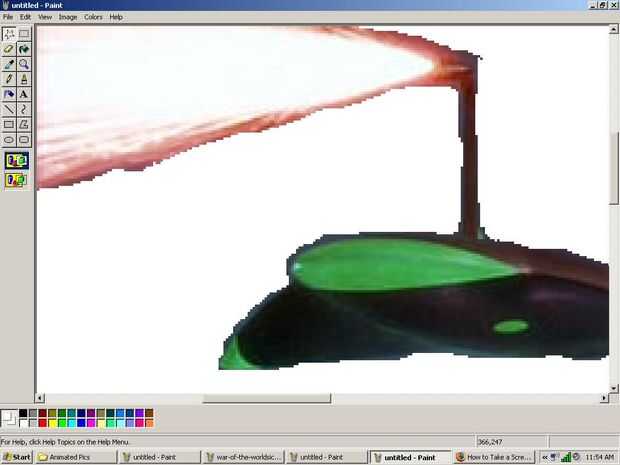This screenshot has height=465, width=620.
Task: Click the 11:54 AM system clock
Action: click(599, 457)
